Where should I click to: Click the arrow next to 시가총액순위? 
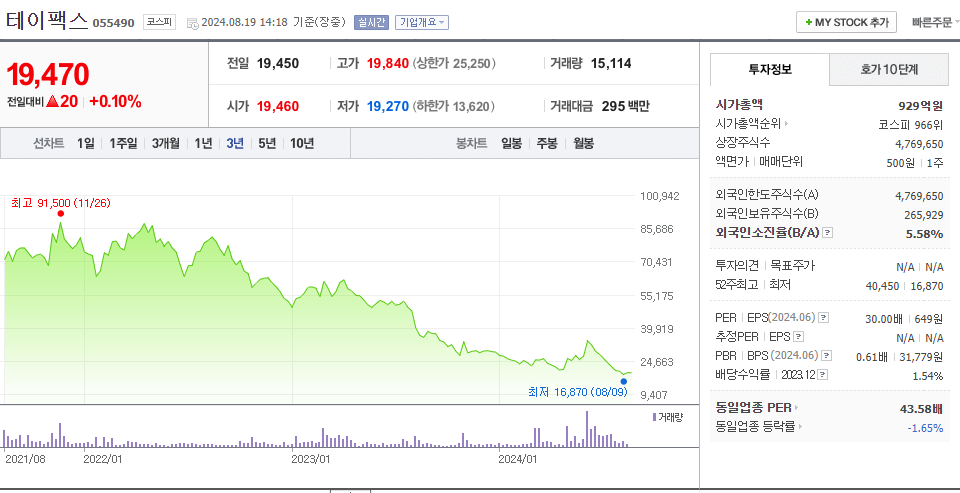pyautogui.click(x=786, y=124)
